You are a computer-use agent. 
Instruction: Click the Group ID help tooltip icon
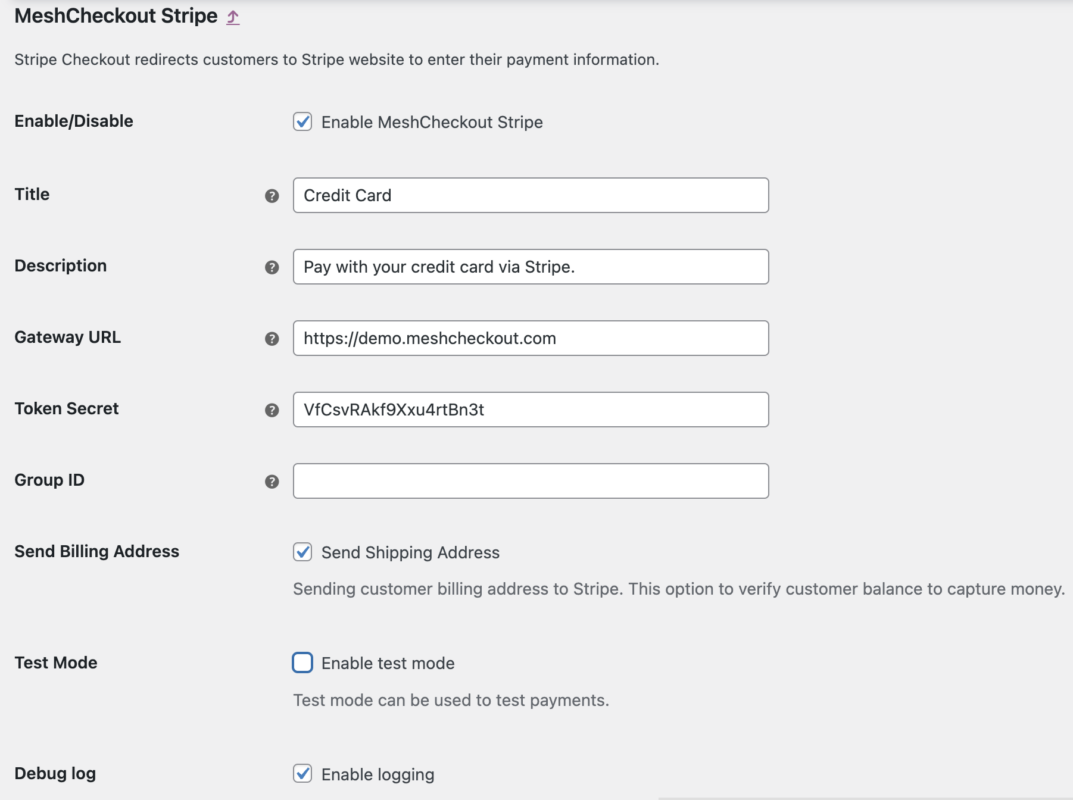click(x=271, y=481)
